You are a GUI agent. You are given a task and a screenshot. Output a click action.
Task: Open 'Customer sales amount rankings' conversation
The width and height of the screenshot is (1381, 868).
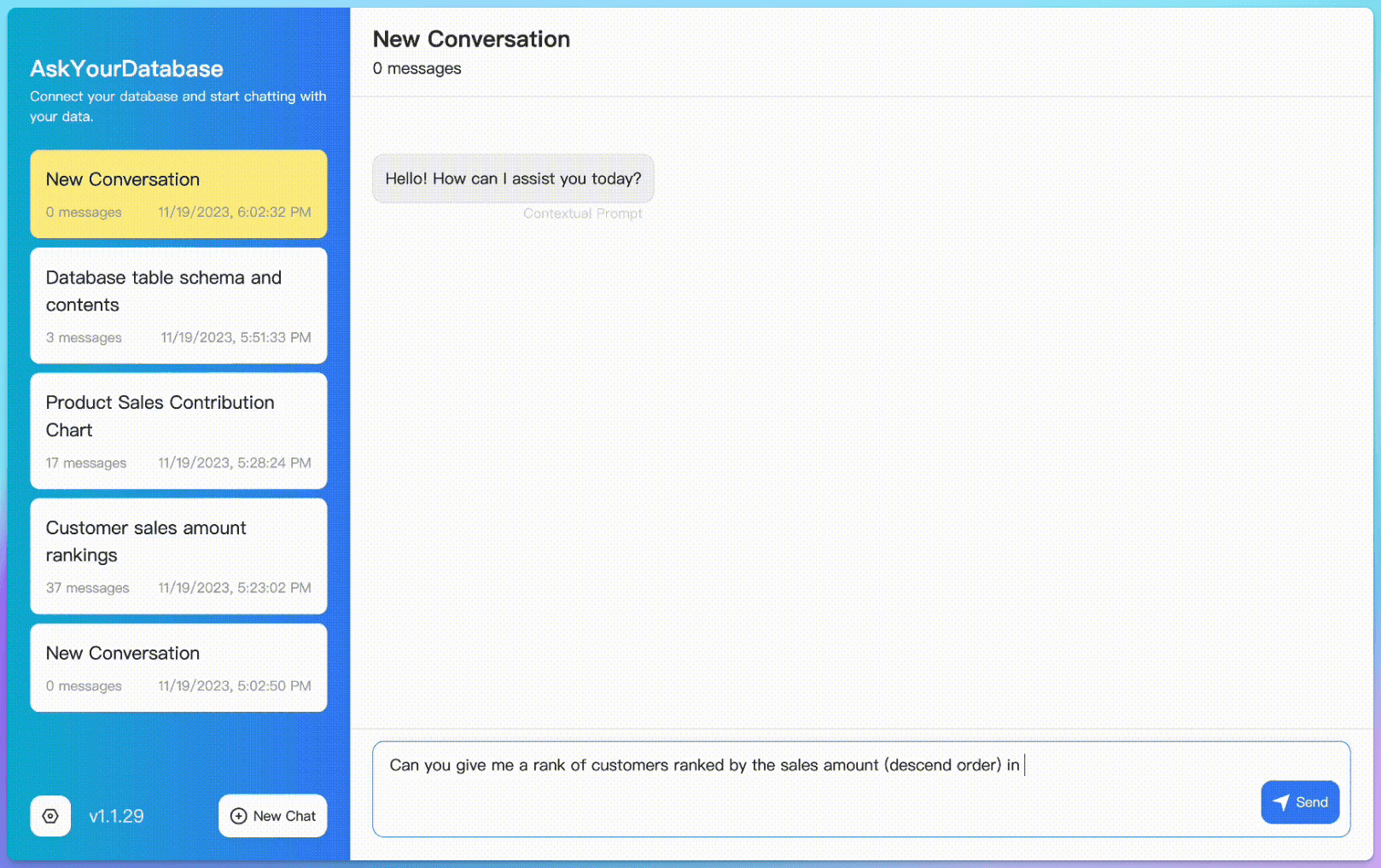178,556
